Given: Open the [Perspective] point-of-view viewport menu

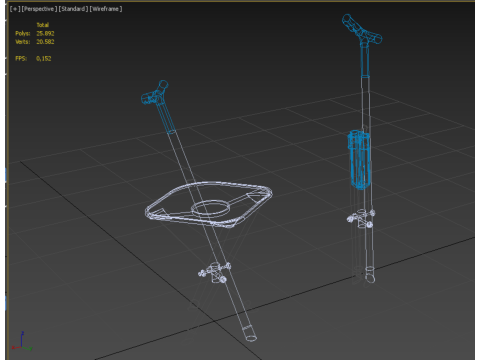Looking at the screenshot, I should (39, 9).
